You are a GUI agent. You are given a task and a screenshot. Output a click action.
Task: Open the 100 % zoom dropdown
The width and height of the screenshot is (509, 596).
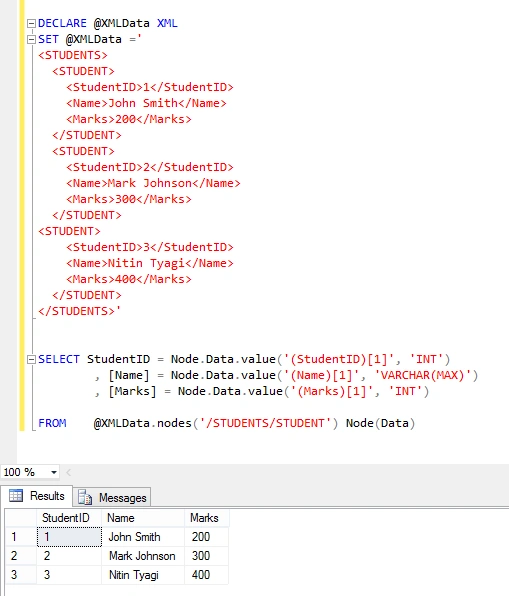click(54, 472)
